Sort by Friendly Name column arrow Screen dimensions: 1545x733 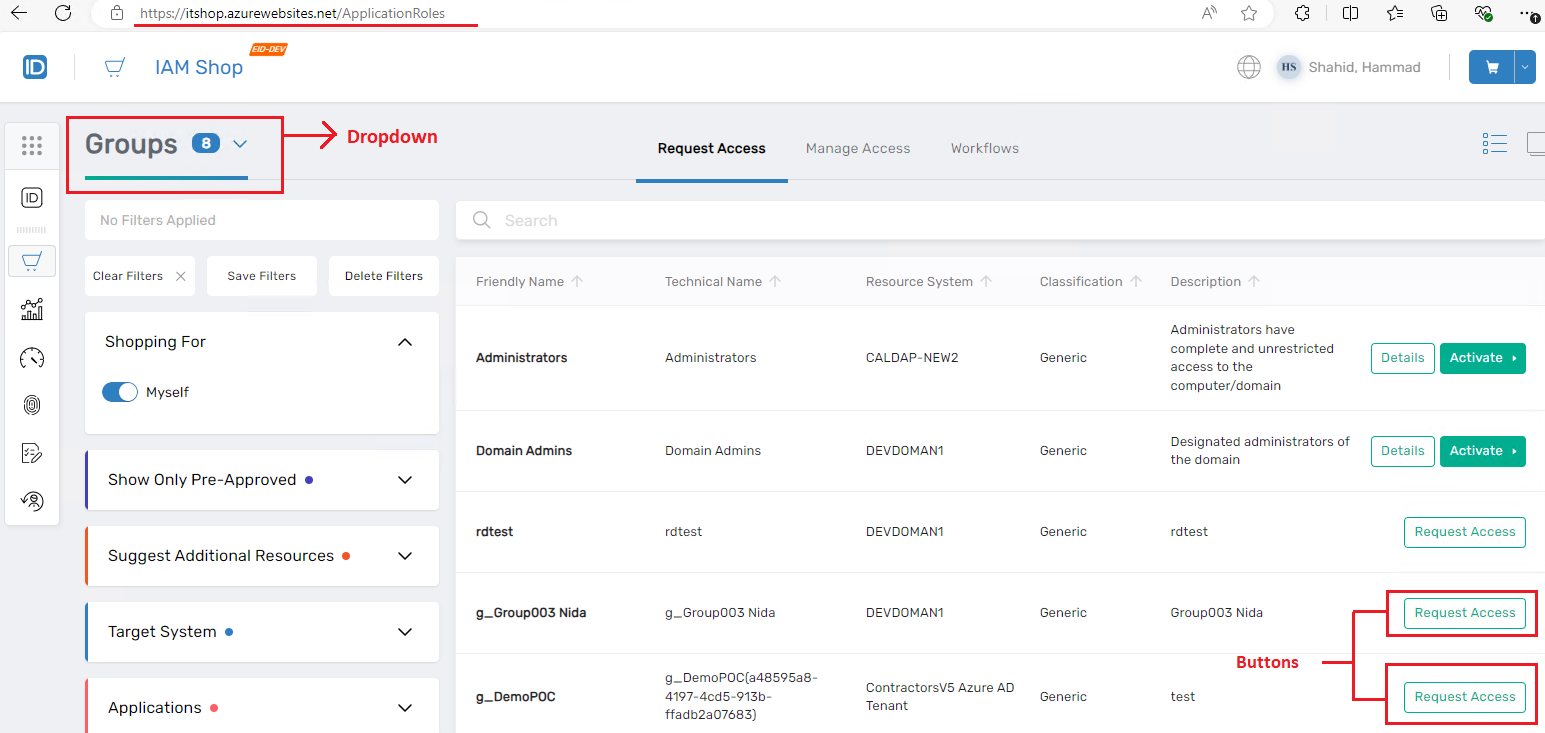(x=577, y=282)
